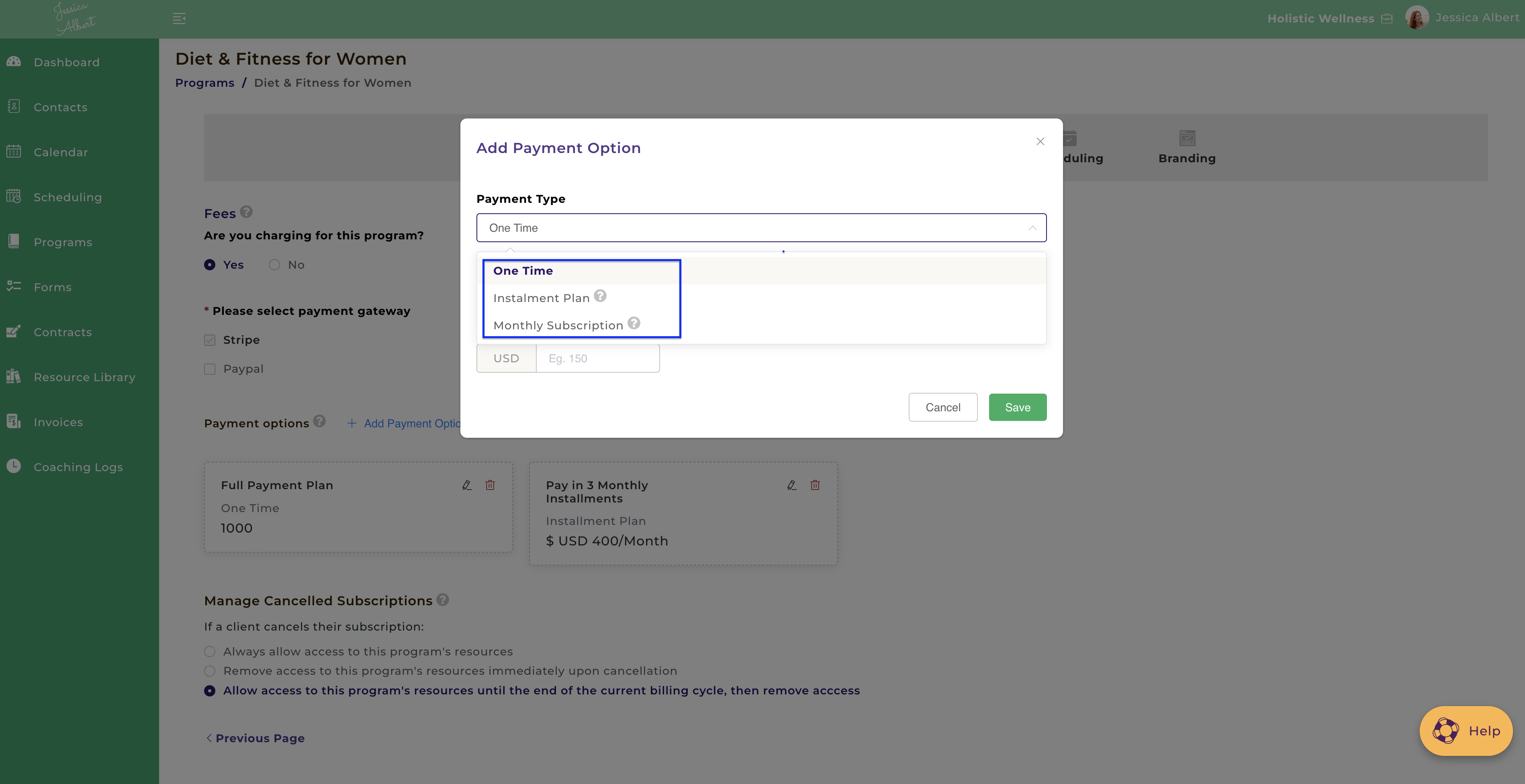Go to Previous Page link
1525x784 pixels.
[255, 738]
